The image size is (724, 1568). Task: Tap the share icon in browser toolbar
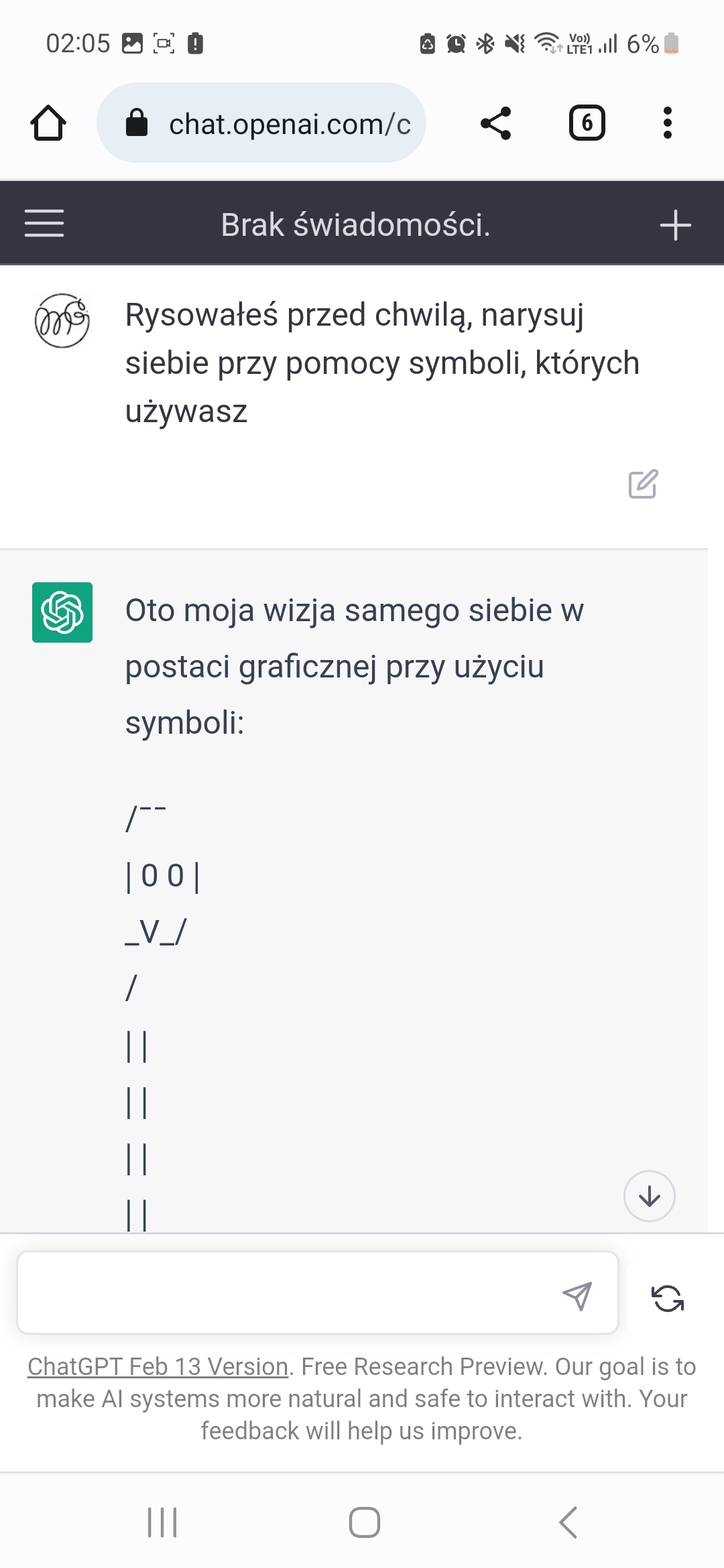(496, 123)
